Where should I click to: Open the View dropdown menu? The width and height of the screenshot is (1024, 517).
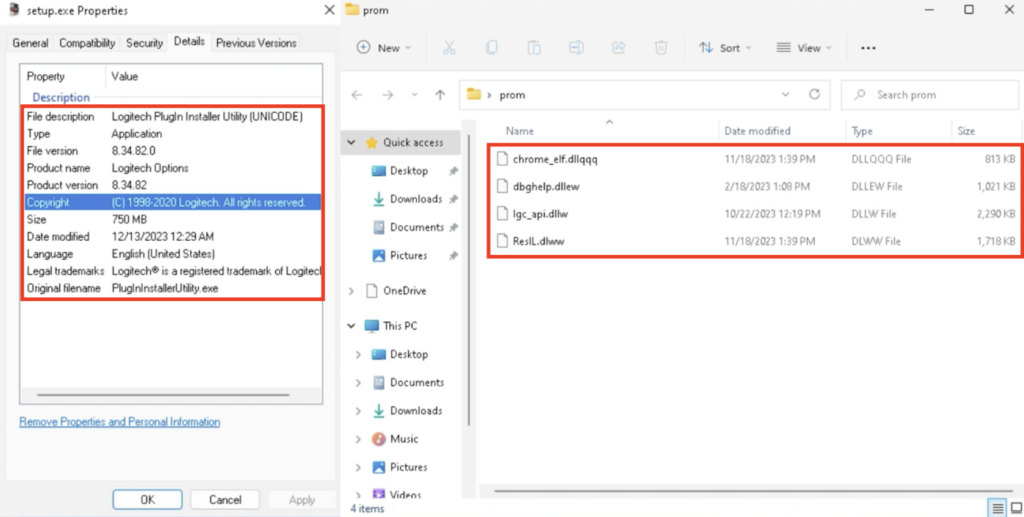804,48
